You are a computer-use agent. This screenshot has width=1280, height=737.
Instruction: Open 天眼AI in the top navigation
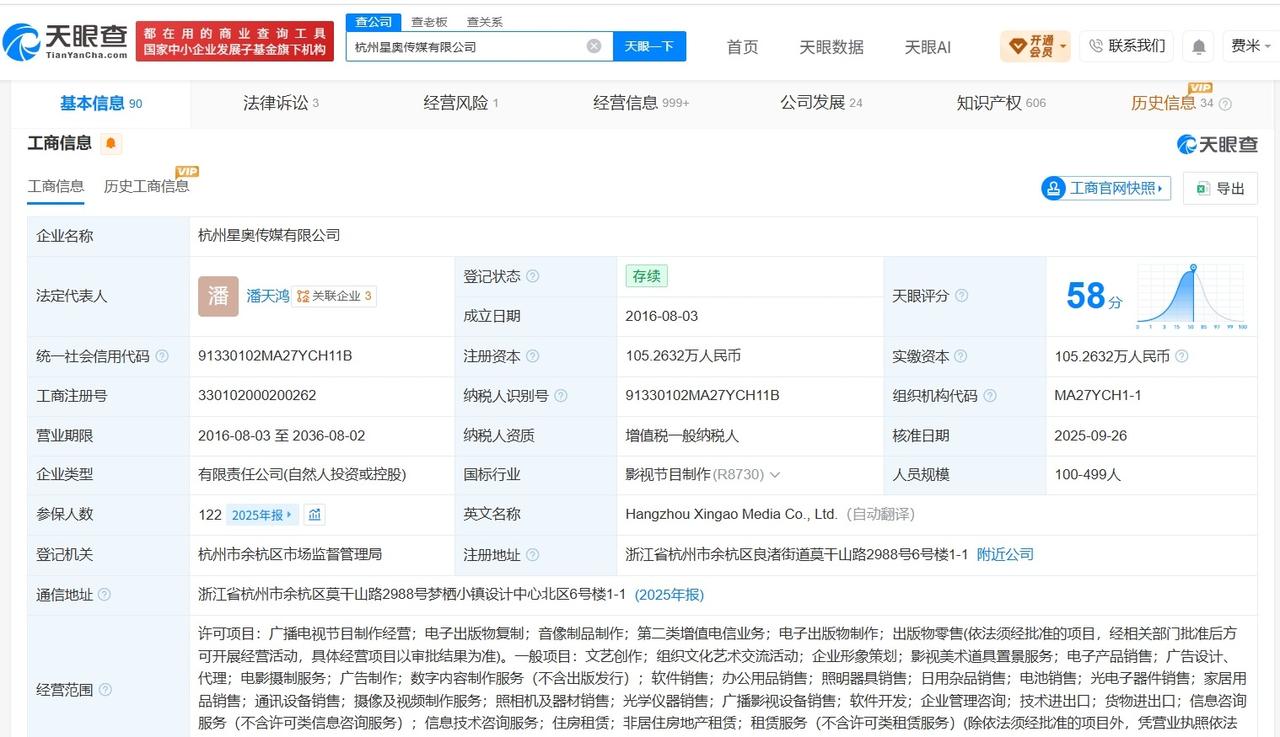[927, 46]
